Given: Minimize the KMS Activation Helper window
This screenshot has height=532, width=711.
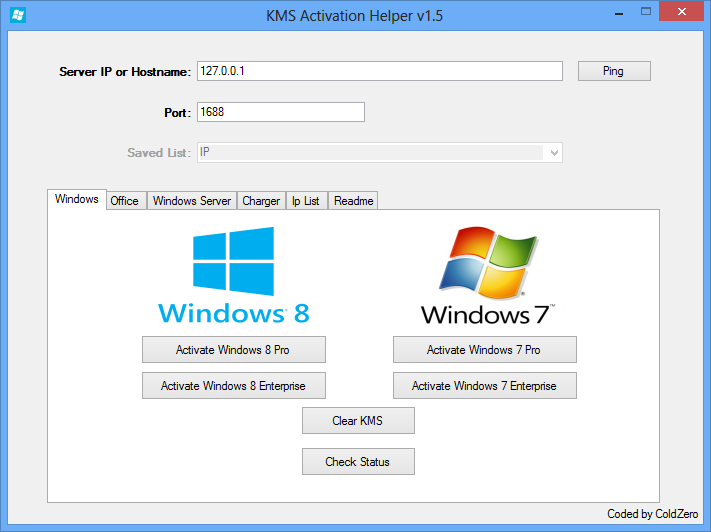Looking at the screenshot, I should (x=619, y=13).
